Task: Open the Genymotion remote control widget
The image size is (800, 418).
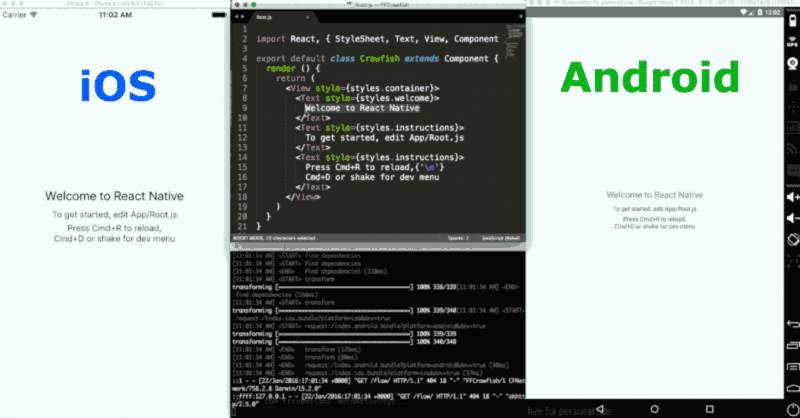Action: click(792, 106)
